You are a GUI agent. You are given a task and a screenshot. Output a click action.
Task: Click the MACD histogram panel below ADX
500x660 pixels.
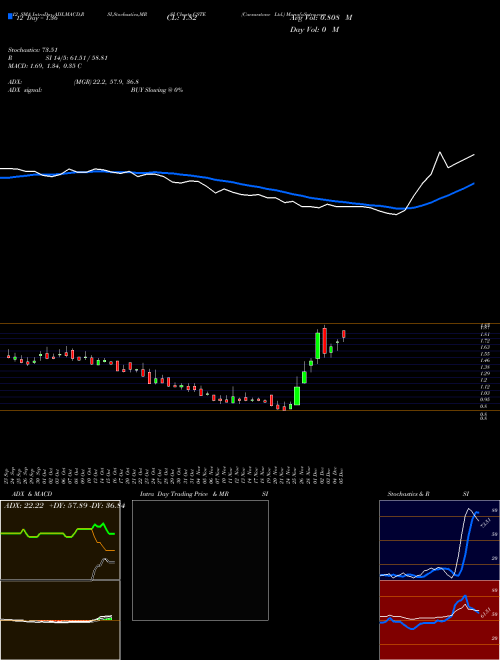point(60,620)
